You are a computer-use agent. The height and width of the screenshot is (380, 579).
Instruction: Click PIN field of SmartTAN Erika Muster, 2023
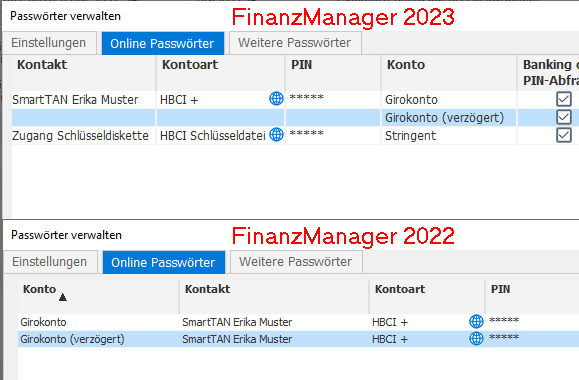(333, 99)
